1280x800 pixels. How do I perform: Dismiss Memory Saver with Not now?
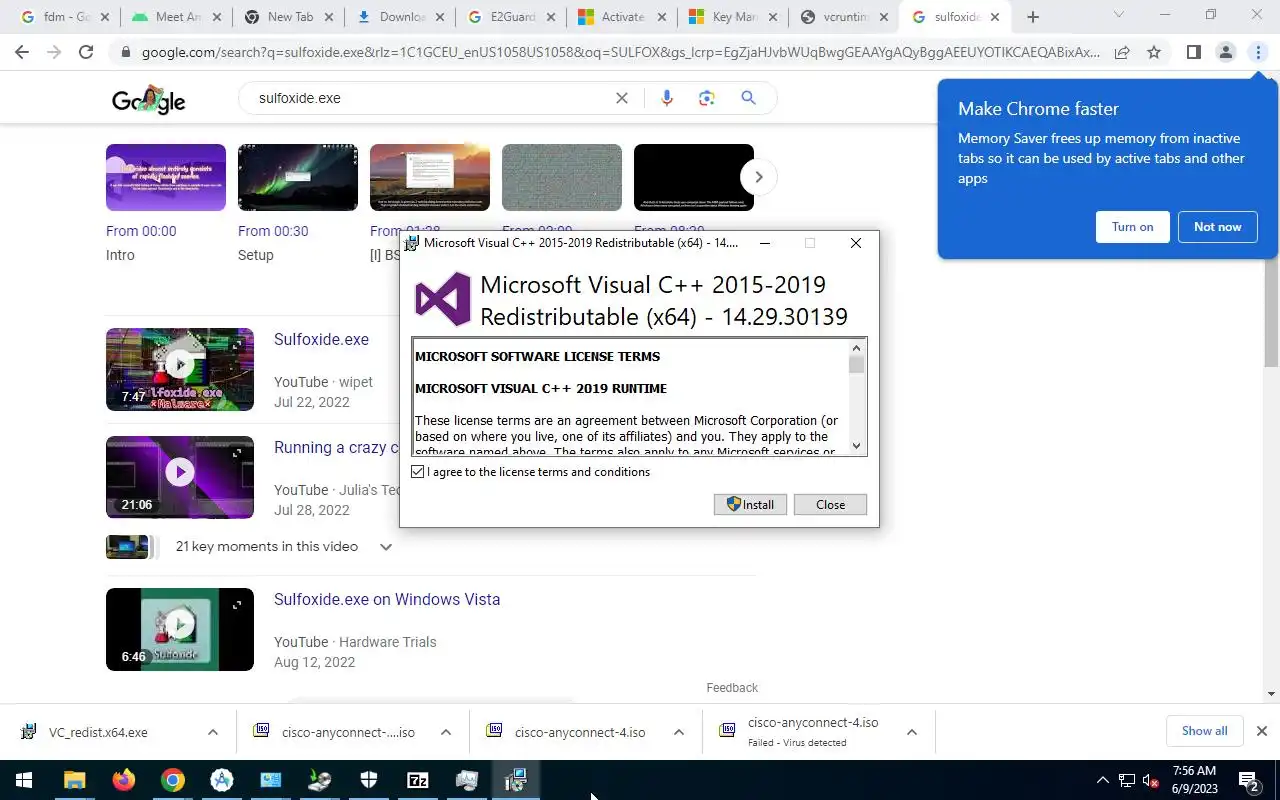click(x=1217, y=227)
